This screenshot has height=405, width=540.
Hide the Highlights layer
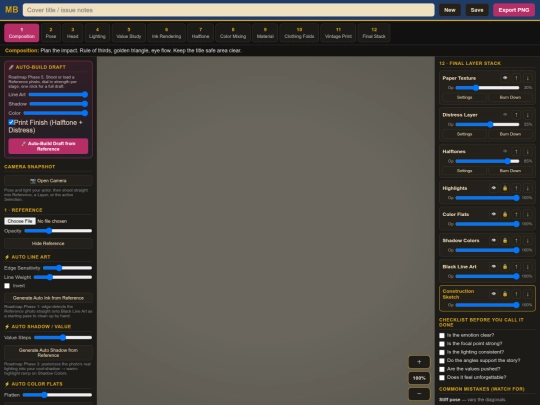click(x=494, y=188)
